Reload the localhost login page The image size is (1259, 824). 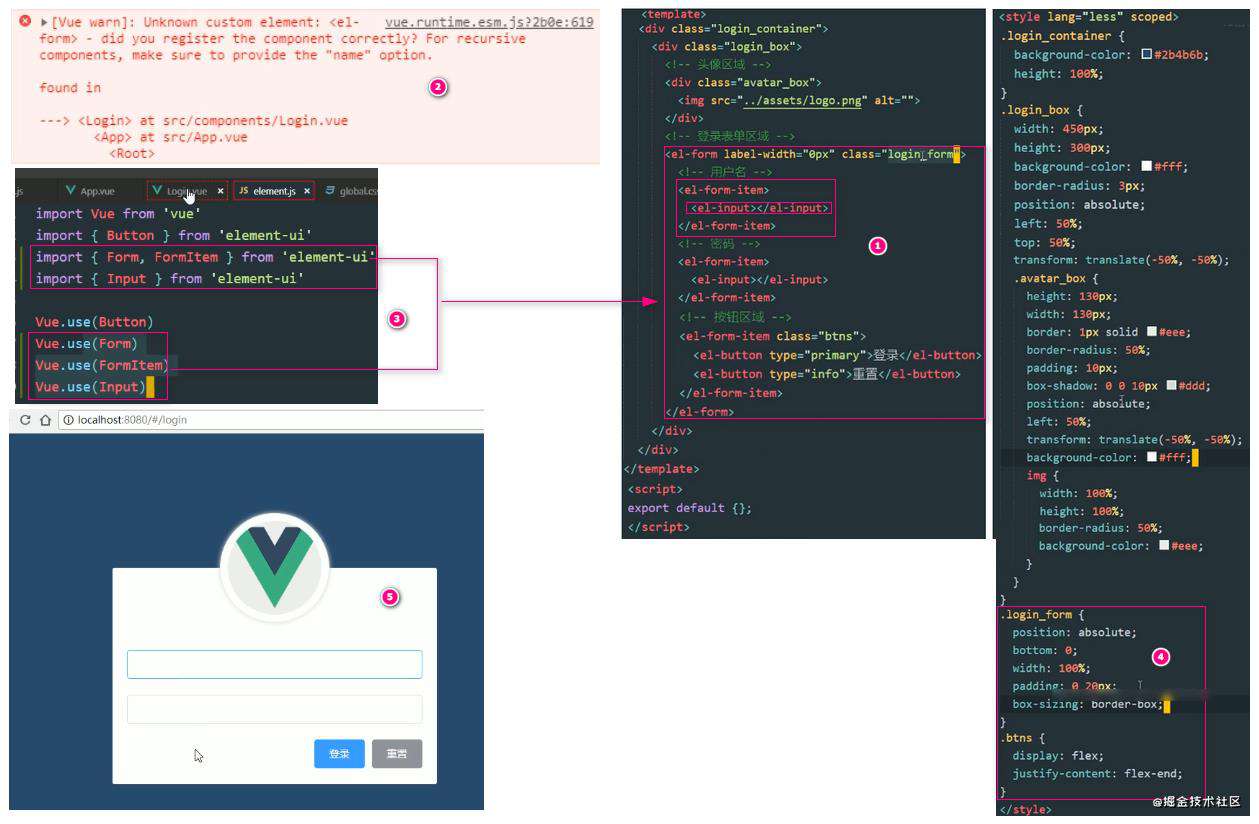(x=25, y=420)
